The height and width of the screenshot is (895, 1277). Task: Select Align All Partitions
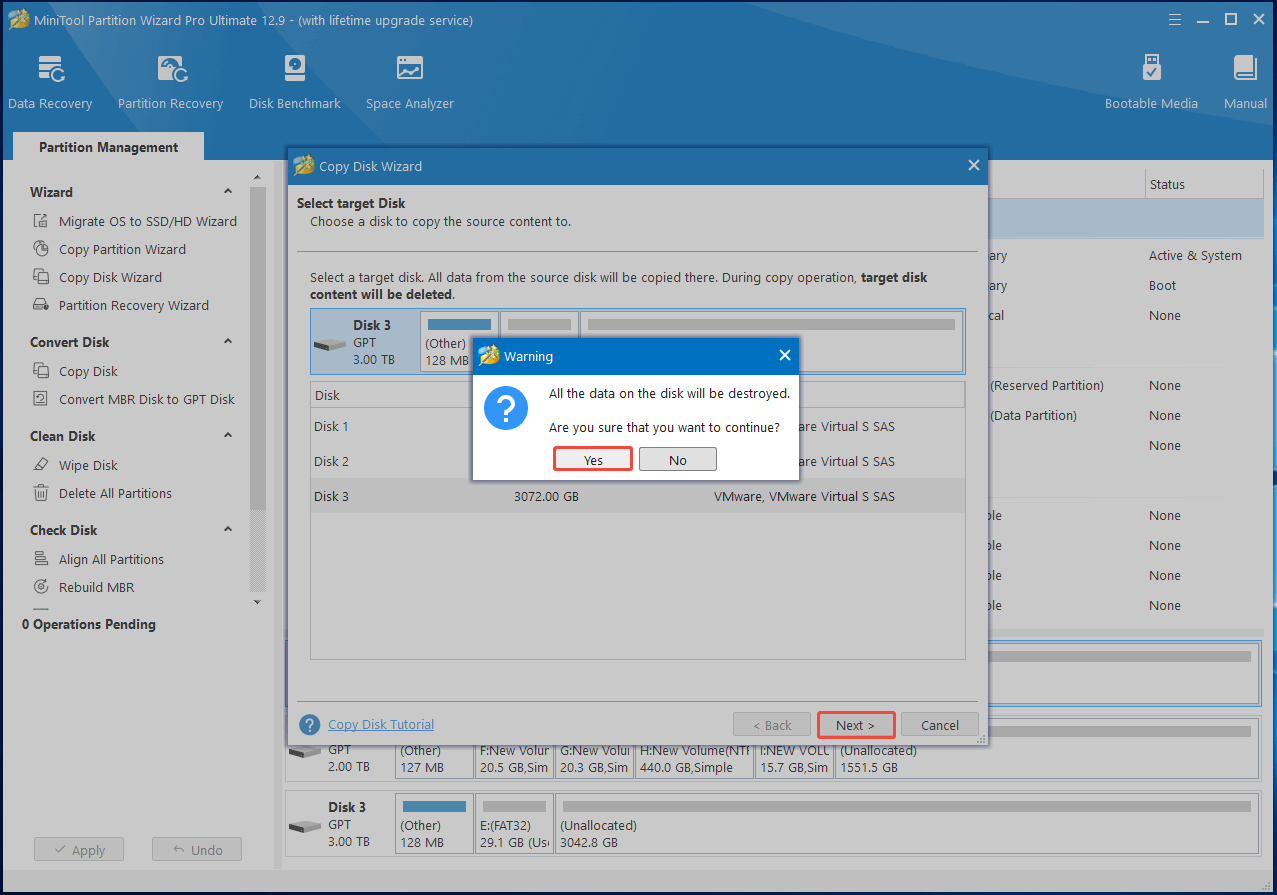coord(111,559)
